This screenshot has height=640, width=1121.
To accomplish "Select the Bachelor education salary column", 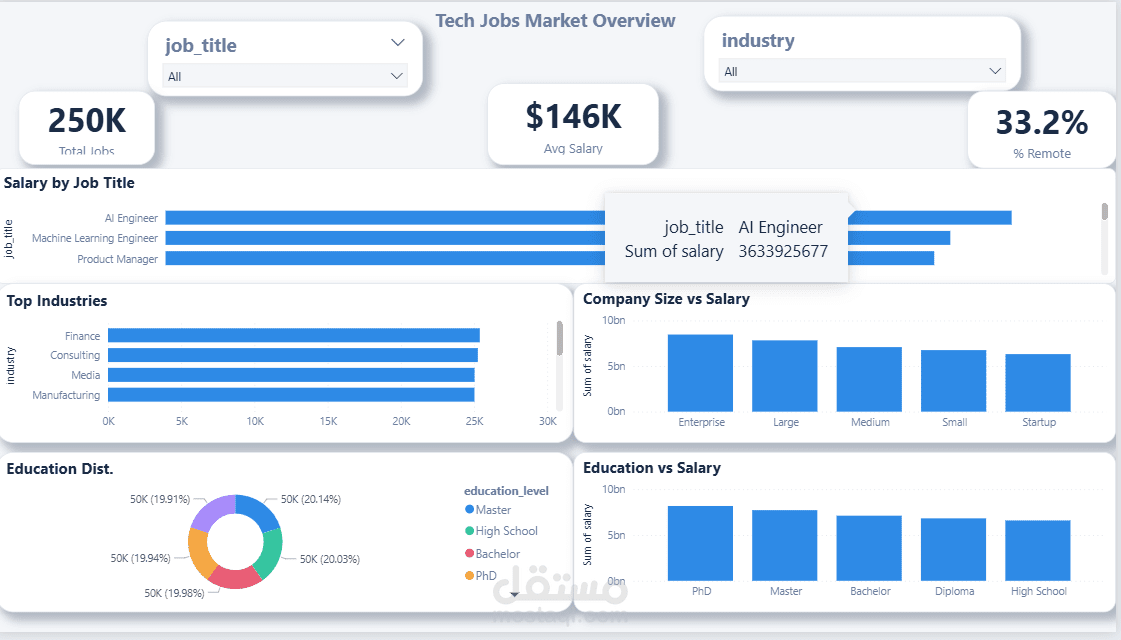I will coord(869,548).
